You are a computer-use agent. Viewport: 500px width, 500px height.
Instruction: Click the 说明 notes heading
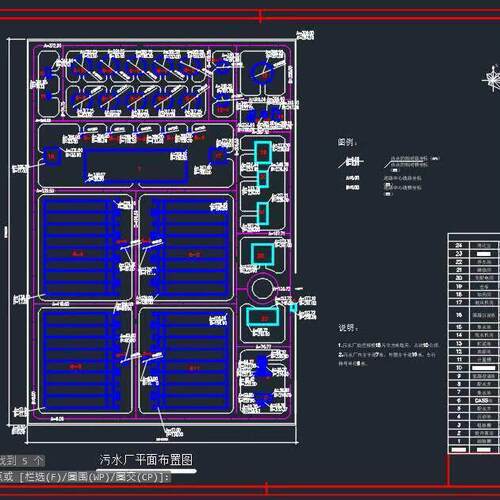pyautogui.click(x=348, y=328)
